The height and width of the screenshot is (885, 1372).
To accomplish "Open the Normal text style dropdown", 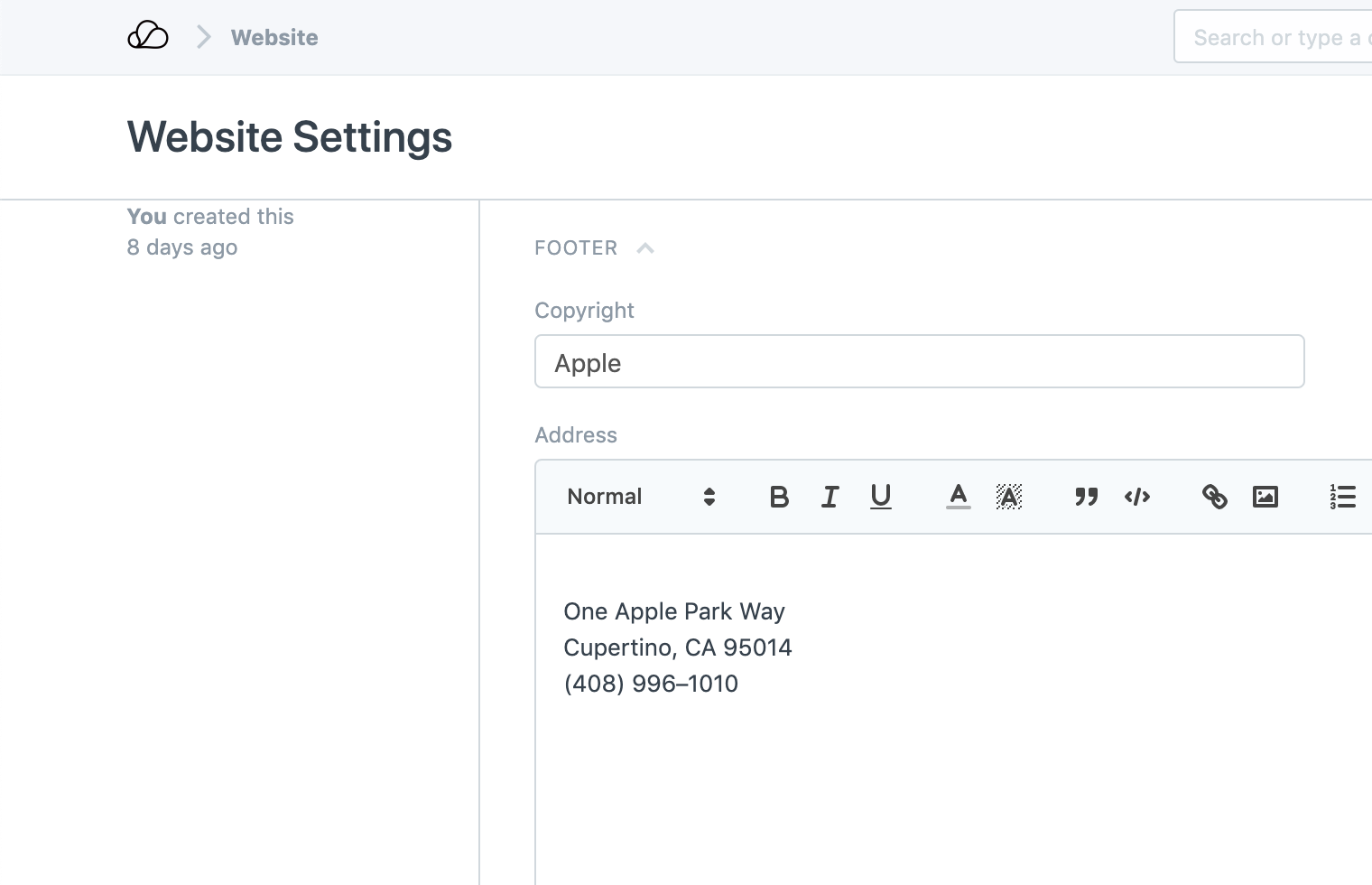I will [x=641, y=497].
